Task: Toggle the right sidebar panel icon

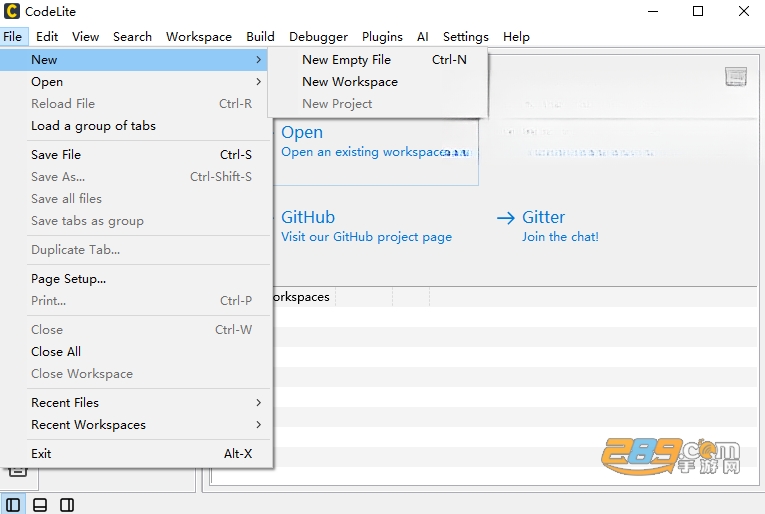Action: [67, 505]
